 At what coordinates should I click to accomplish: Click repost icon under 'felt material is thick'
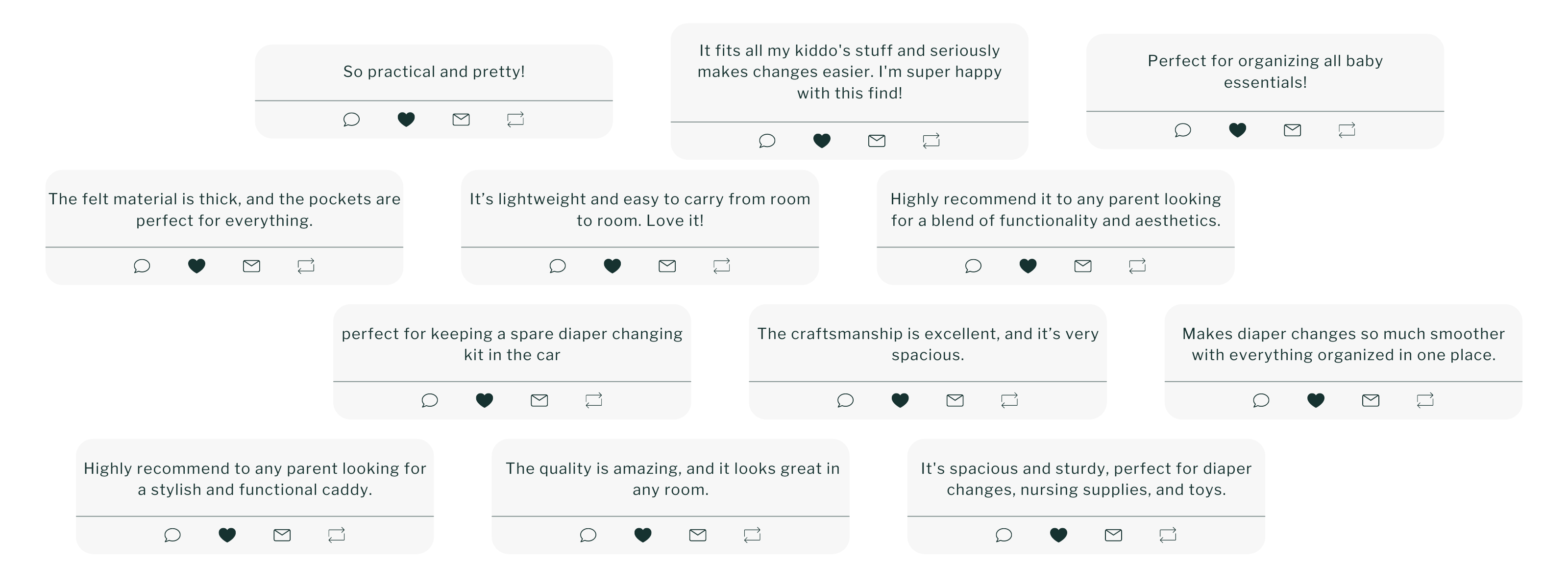(x=306, y=266)
